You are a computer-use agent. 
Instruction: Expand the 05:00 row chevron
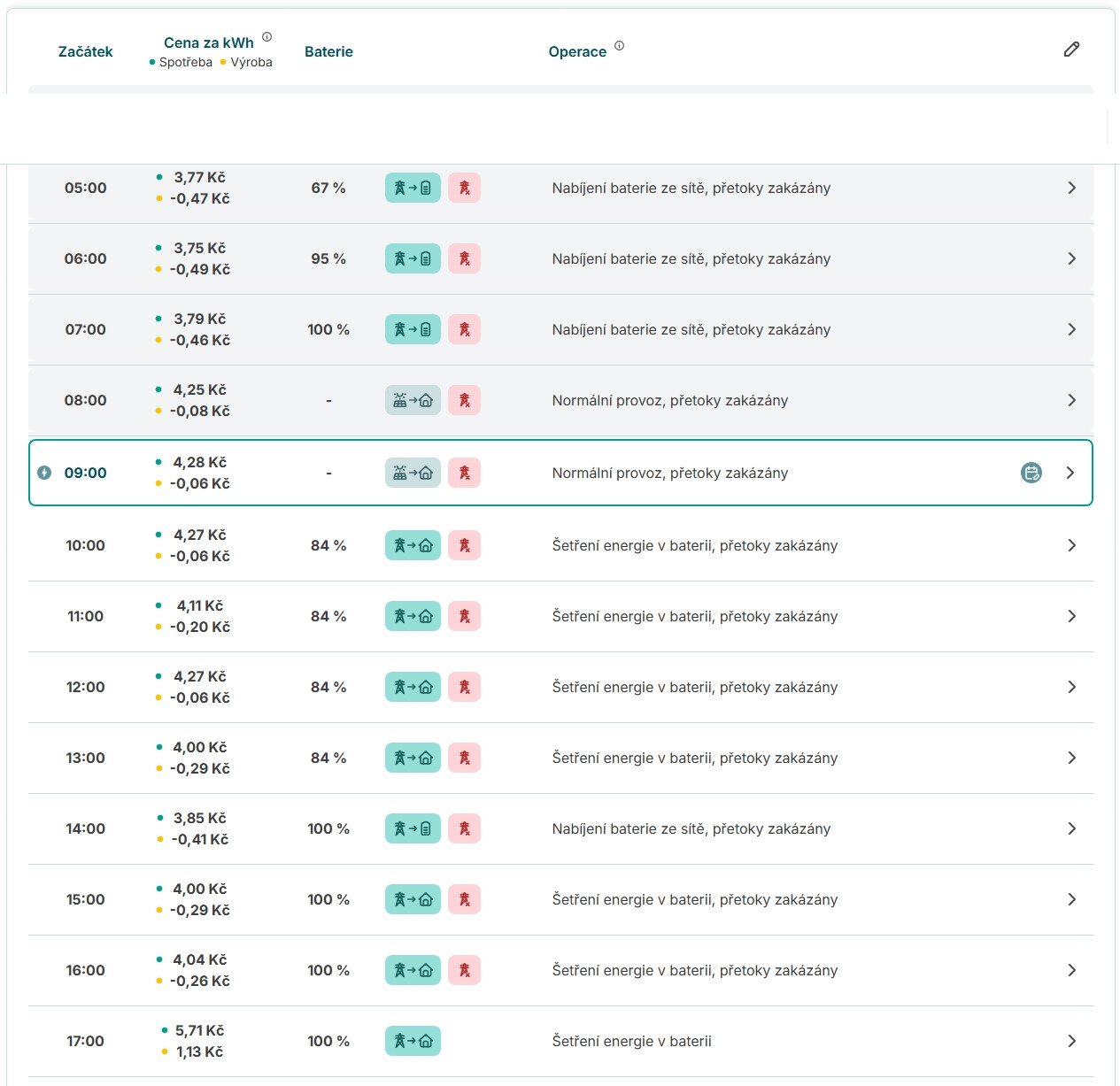click(x=1071, y=188)
